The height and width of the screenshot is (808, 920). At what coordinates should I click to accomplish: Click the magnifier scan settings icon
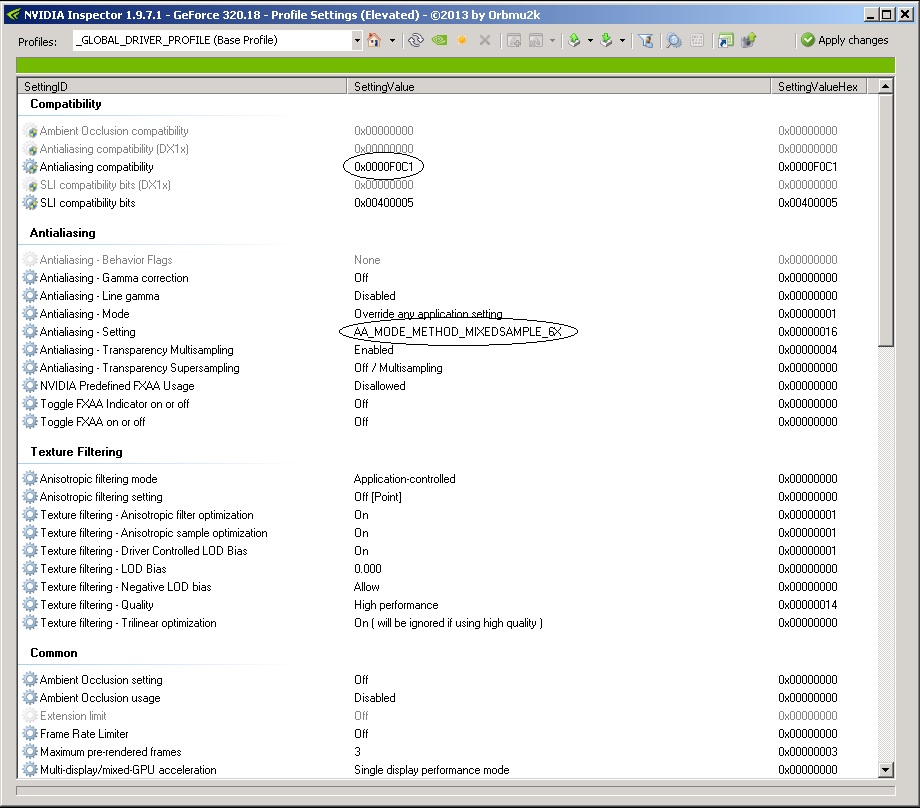[674, 40]
